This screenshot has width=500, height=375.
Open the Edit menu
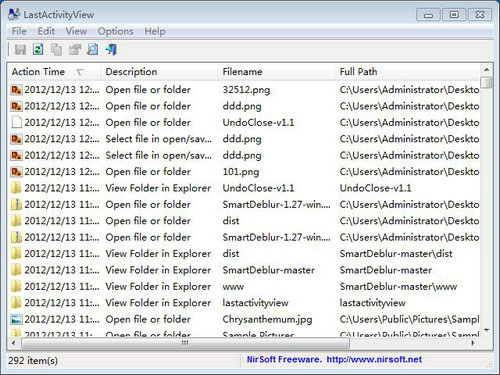[x=46, y=31]
